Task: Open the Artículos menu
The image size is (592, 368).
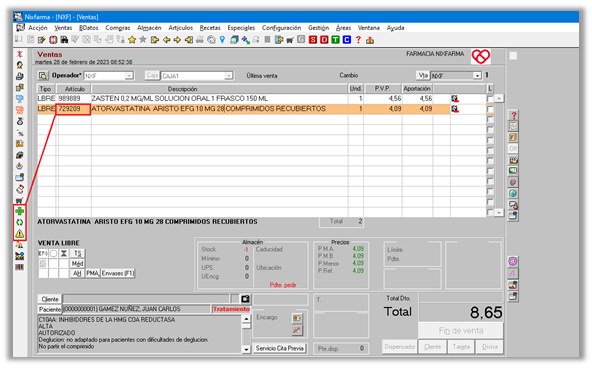Action: (x=180, y=28)
